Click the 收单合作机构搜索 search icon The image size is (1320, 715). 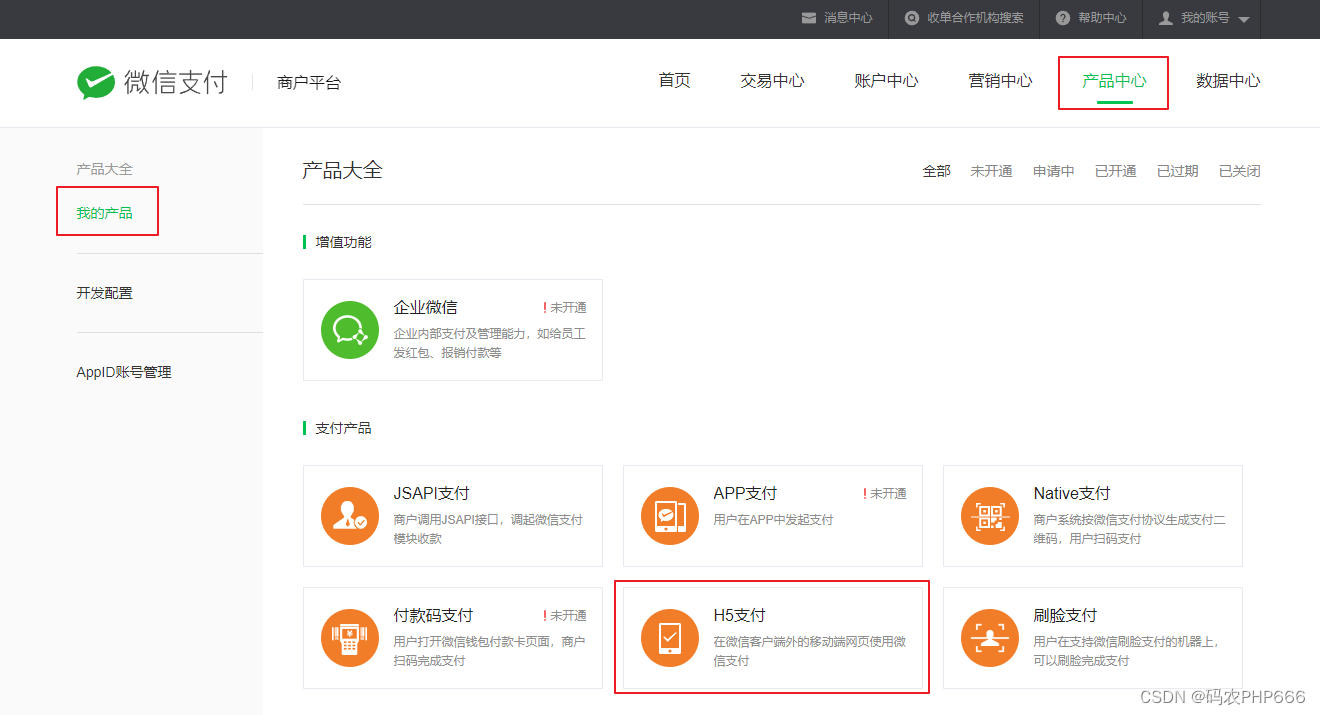910,17
